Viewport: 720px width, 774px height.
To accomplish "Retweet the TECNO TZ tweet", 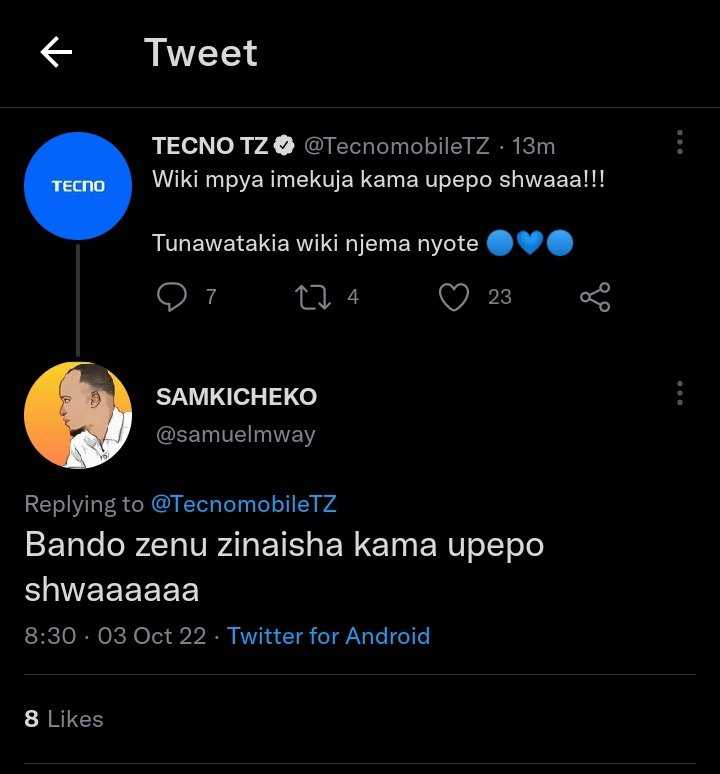I will [x=313, y=297].
